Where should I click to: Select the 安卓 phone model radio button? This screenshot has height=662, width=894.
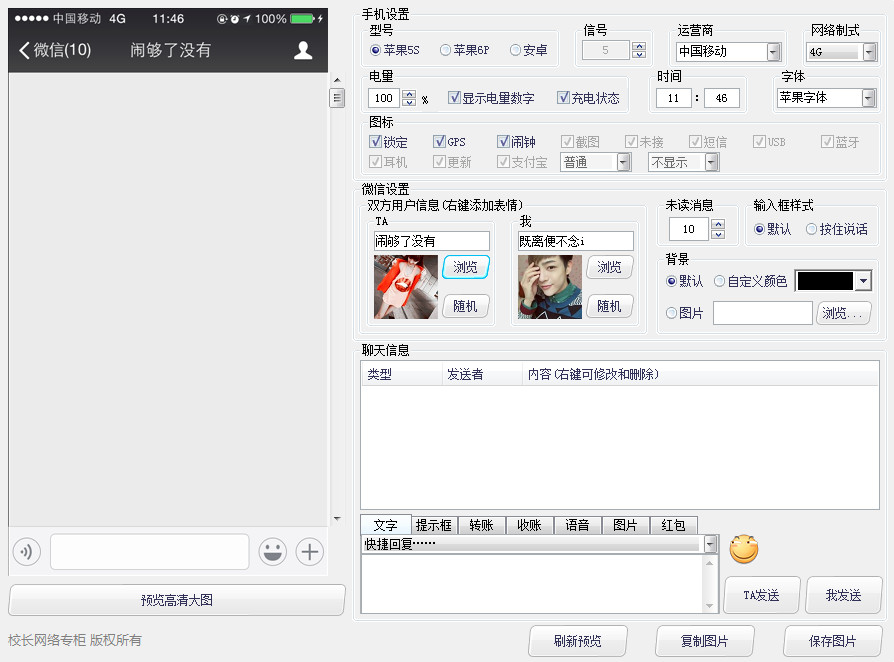pyautogui.click(x=516, y=50)
